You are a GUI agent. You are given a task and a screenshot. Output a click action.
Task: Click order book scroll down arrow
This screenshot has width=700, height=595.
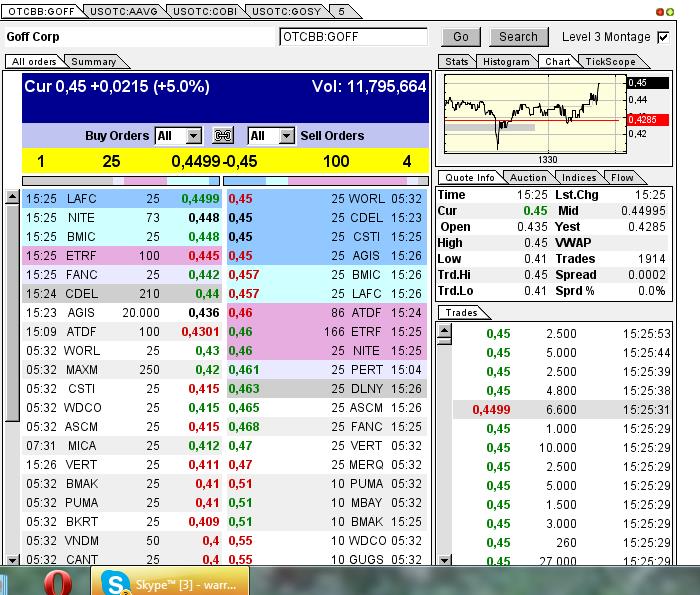(12, 559)
